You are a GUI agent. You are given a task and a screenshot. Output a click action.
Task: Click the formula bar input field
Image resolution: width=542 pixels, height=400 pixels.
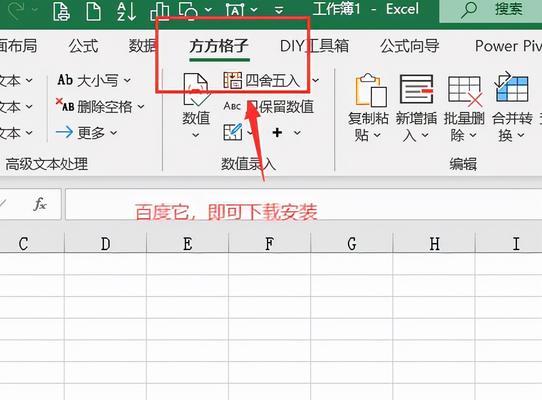pos(303,204)
